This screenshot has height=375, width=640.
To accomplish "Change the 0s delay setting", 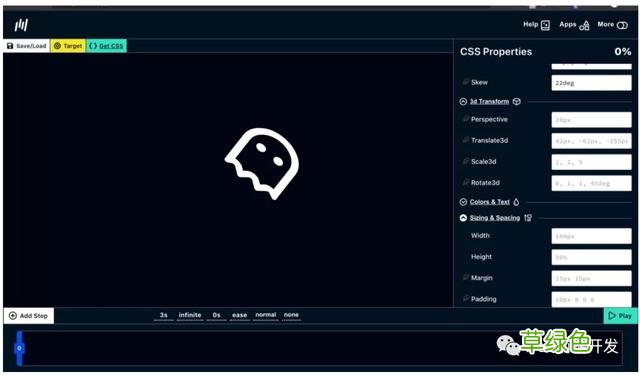I will (216, 315).
